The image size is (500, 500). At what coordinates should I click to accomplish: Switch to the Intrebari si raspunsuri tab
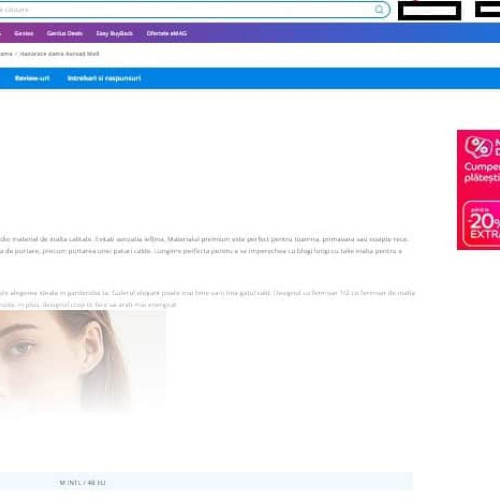[x=104, y=78]
